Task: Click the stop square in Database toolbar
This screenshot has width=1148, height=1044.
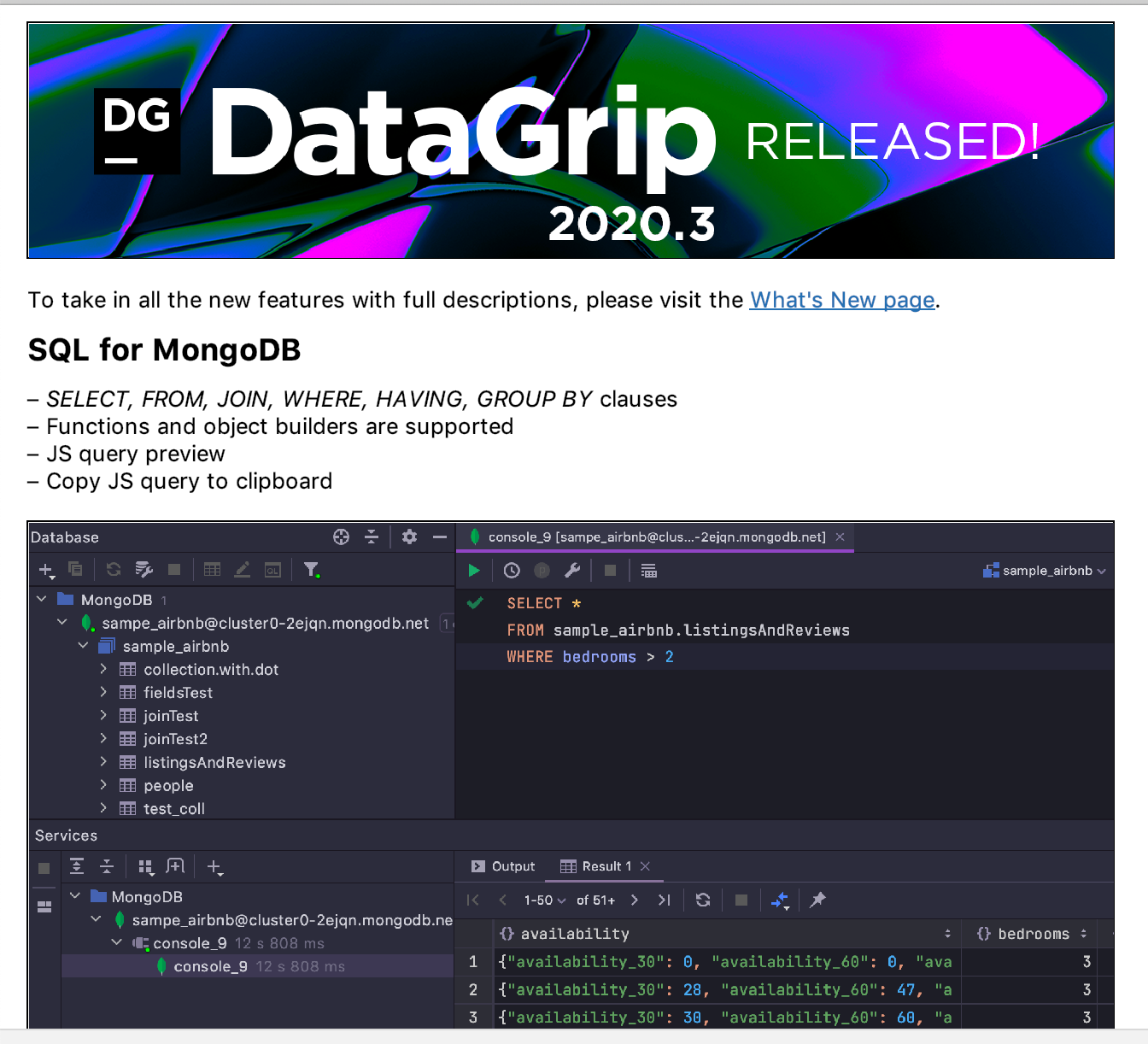Action: [174, 569]
